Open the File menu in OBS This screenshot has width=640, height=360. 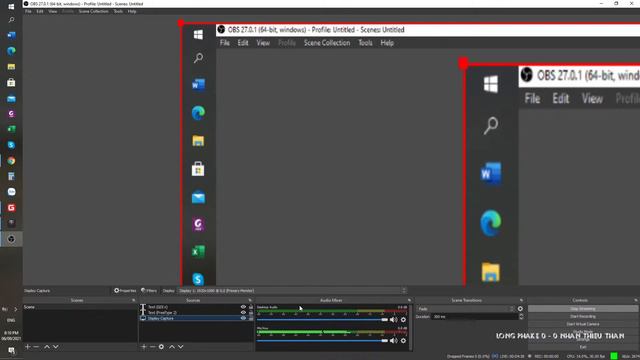(28, 11)
